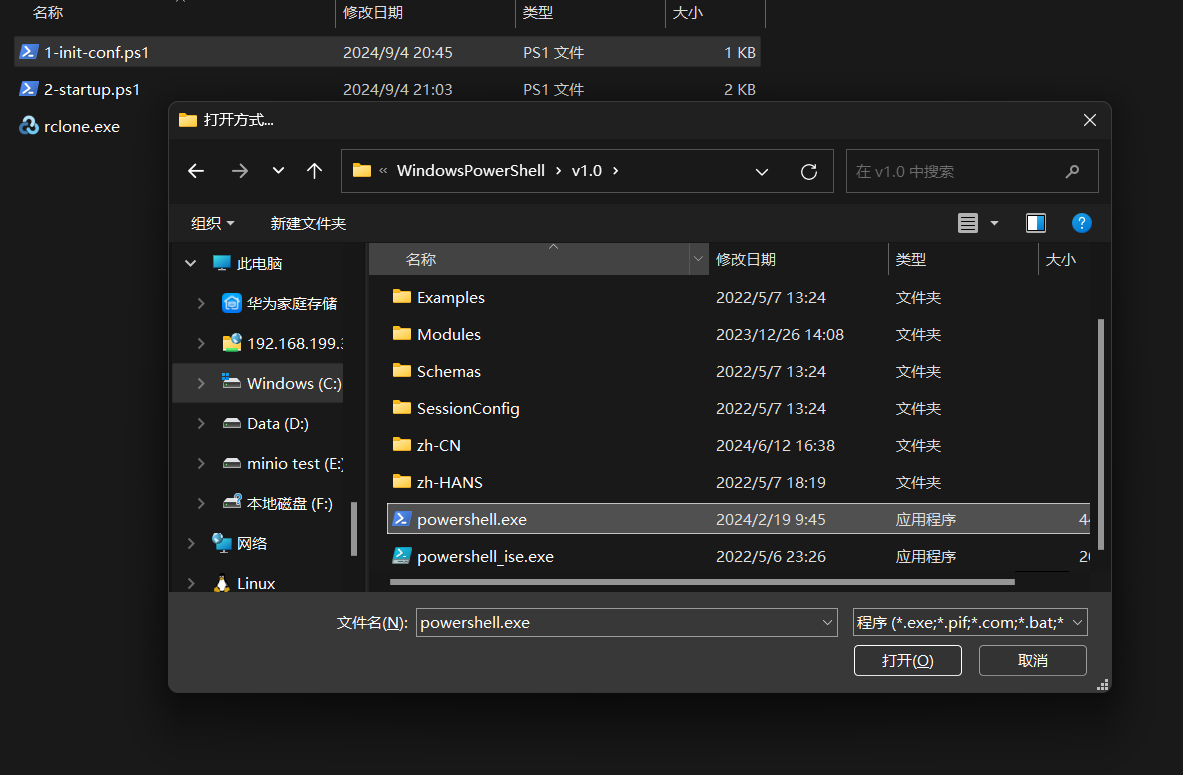Open the Modules folder entry
This screenshot has height=775, width=1183.
(449, 334)
